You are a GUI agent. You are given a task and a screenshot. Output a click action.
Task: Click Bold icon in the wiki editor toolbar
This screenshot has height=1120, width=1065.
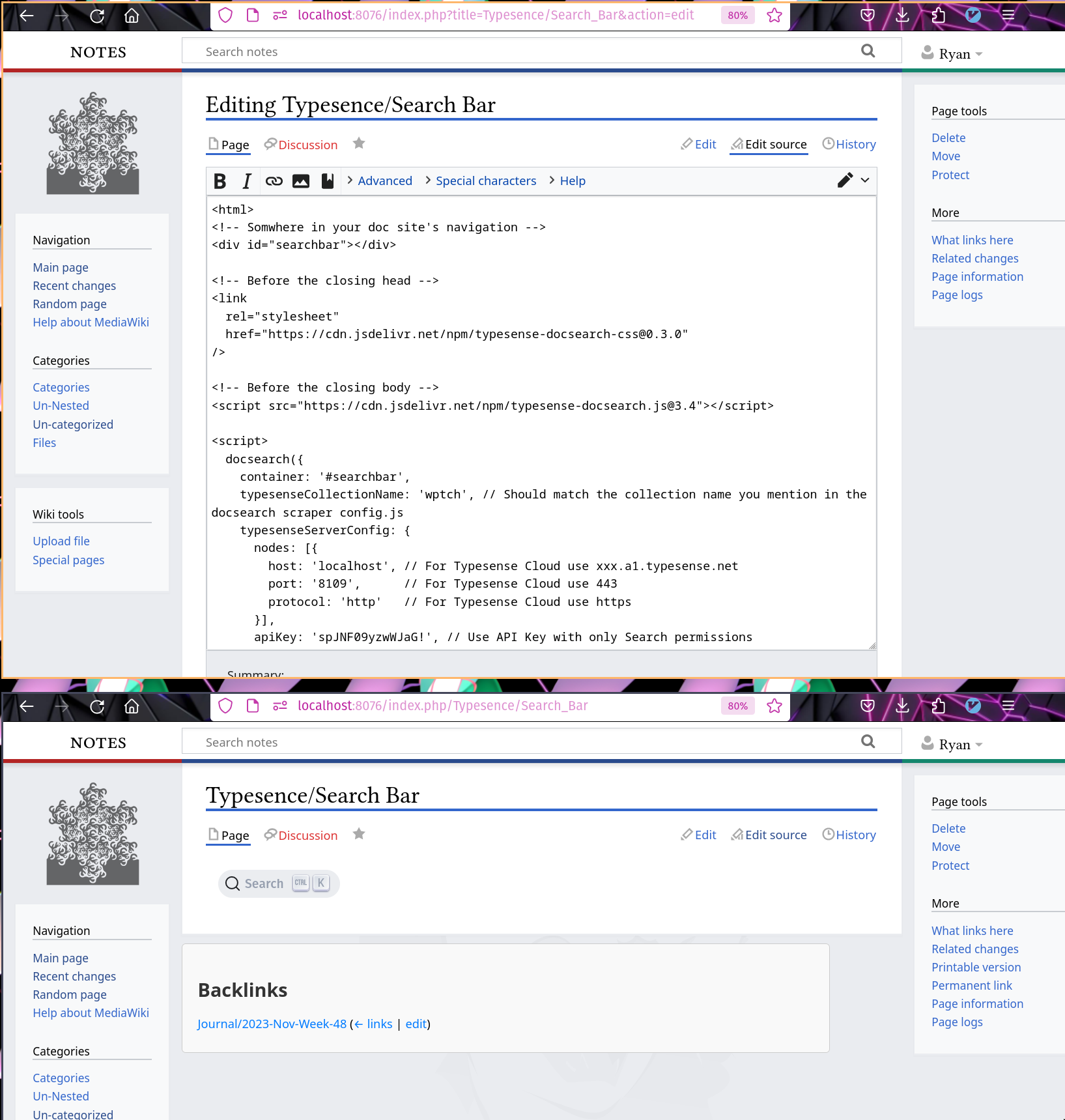pos(220,181)
